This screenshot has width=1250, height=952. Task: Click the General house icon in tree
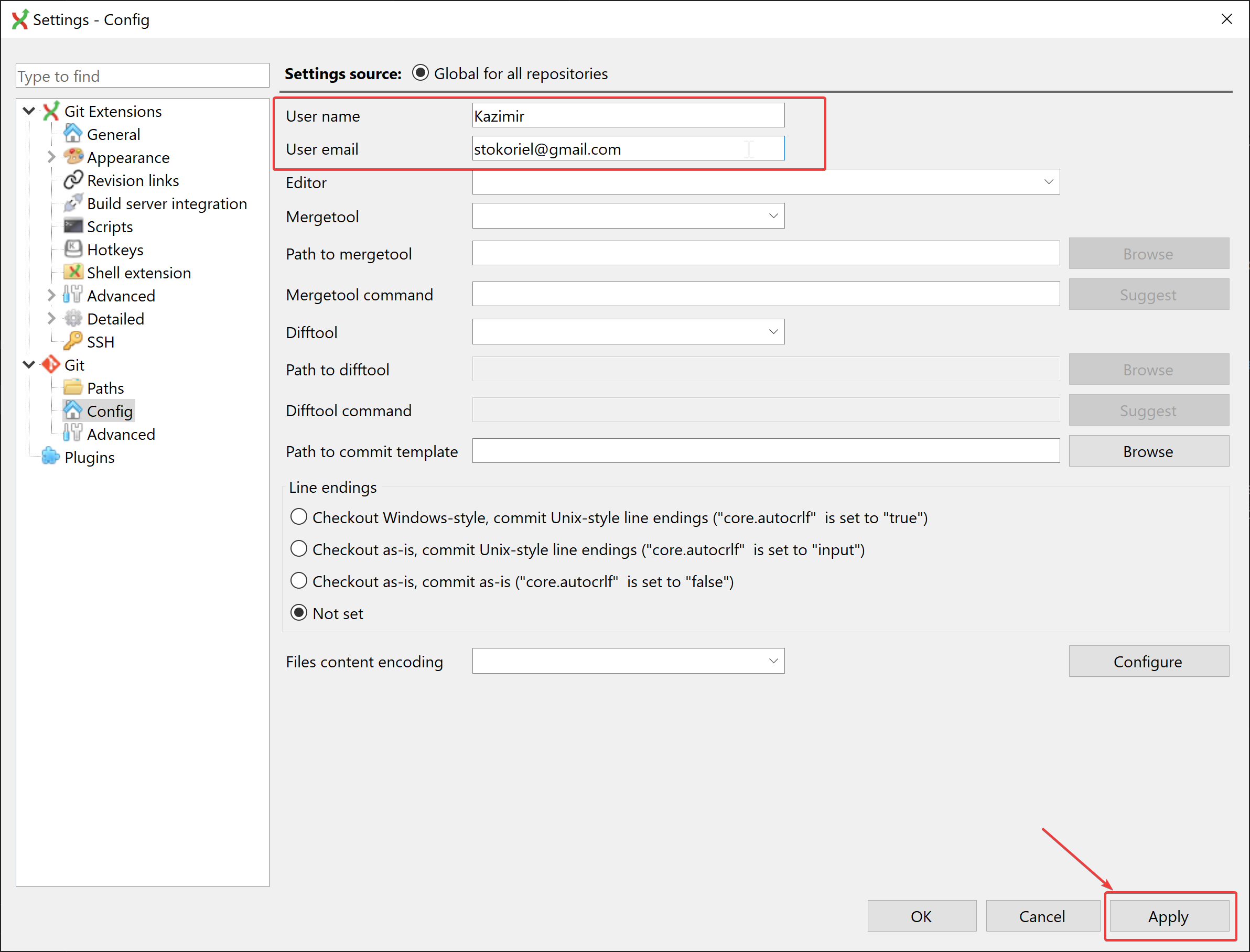(72, 134)
